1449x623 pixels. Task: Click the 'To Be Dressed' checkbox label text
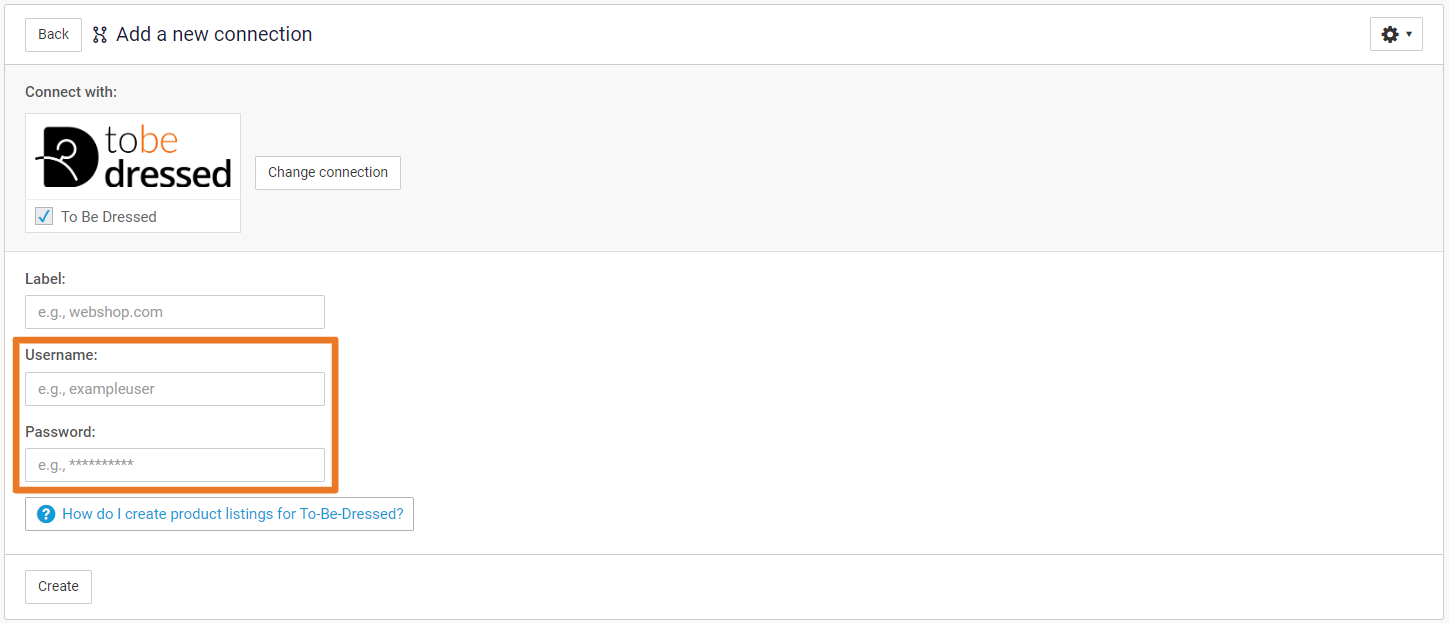coord(109,217)
